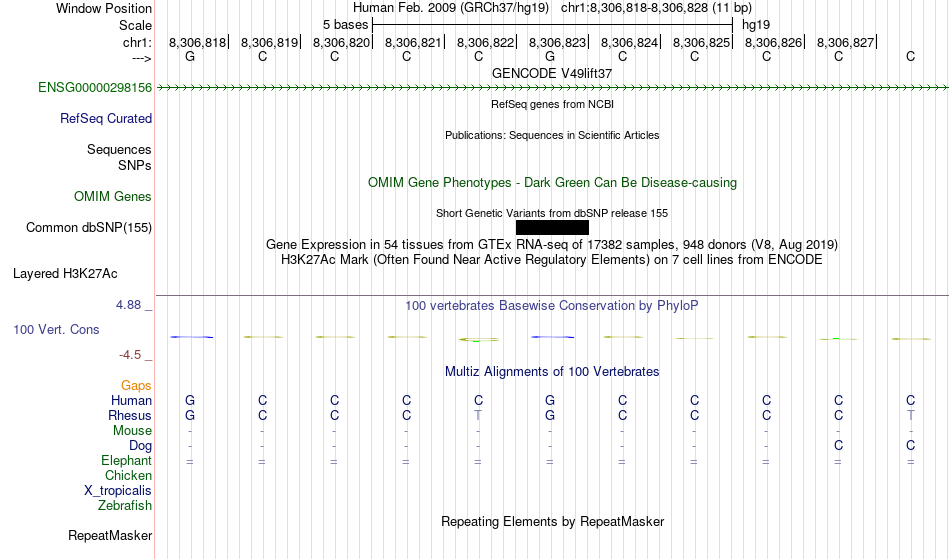Click the Scale label
Viewport: 950px width, 559px height.
click(136, 25)
